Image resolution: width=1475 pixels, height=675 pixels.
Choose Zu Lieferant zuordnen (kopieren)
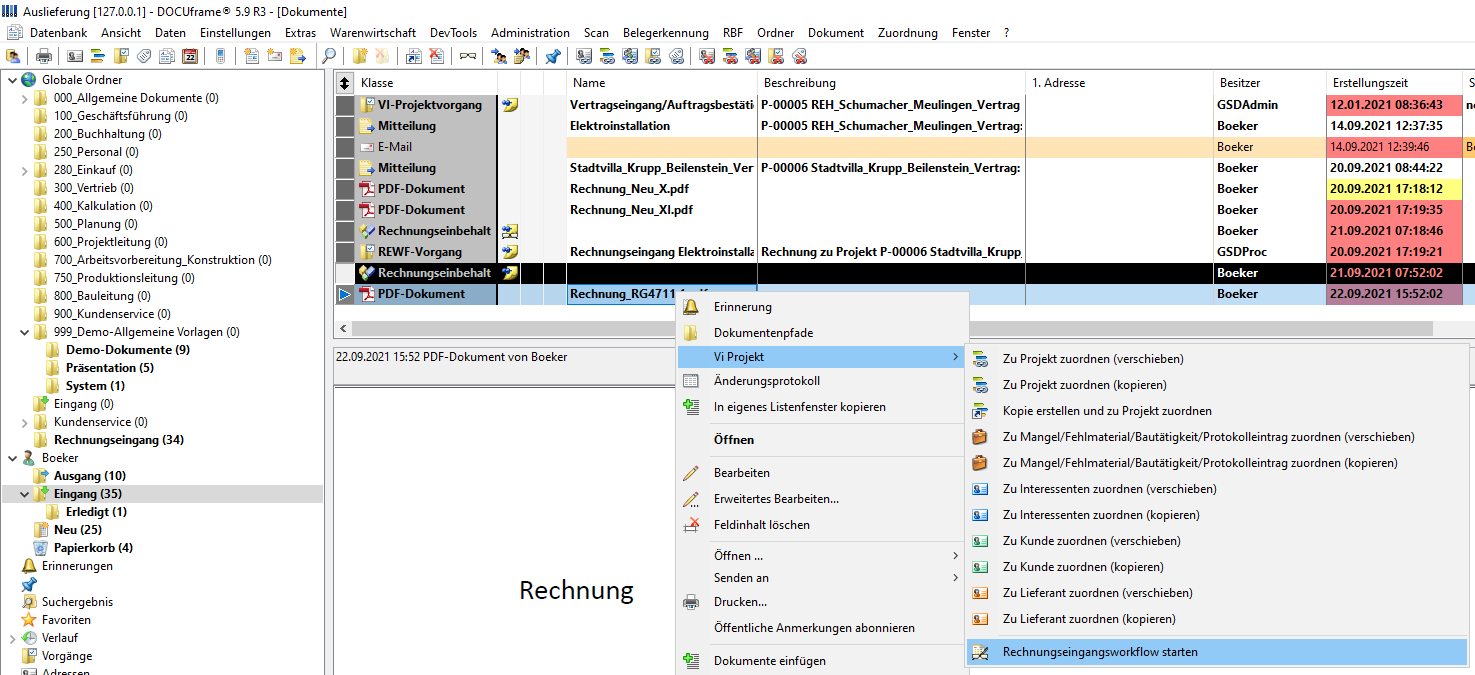coord(1217,619)
